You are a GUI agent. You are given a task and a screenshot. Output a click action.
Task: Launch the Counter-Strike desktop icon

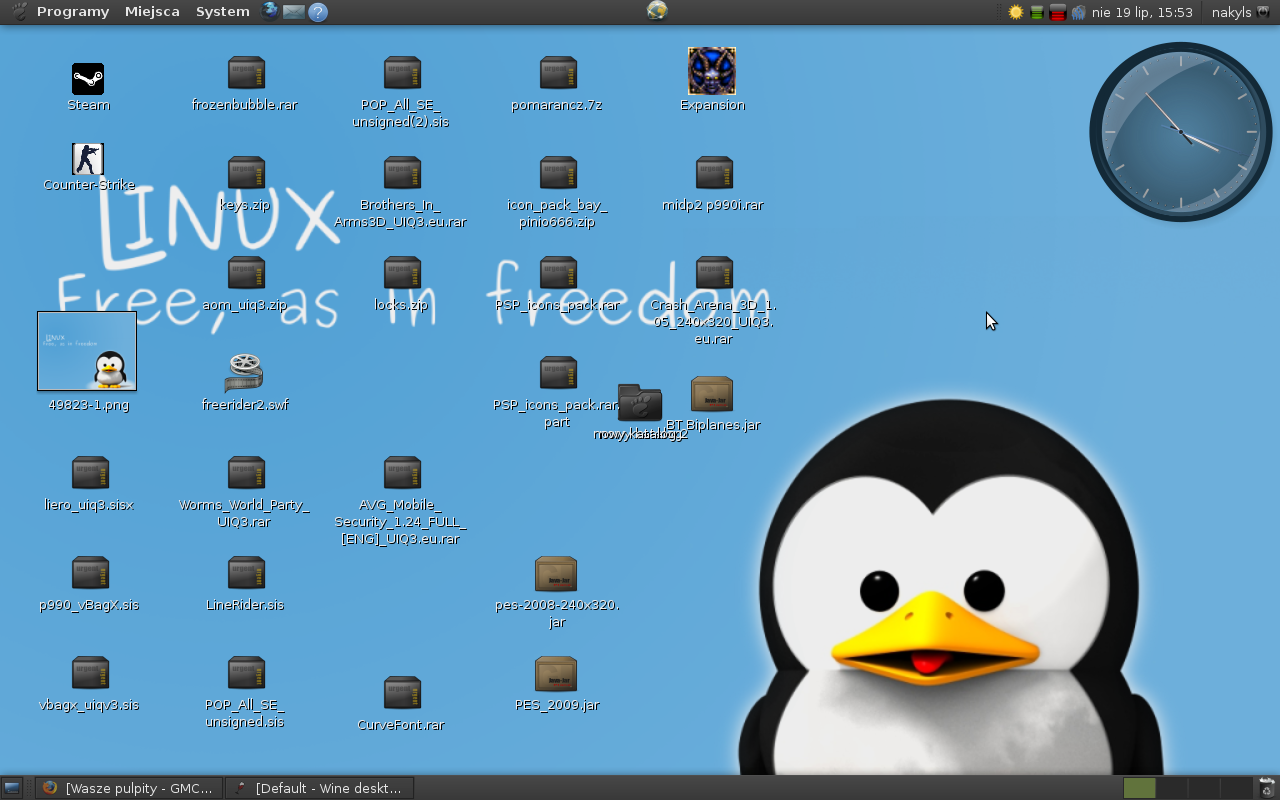88,160
